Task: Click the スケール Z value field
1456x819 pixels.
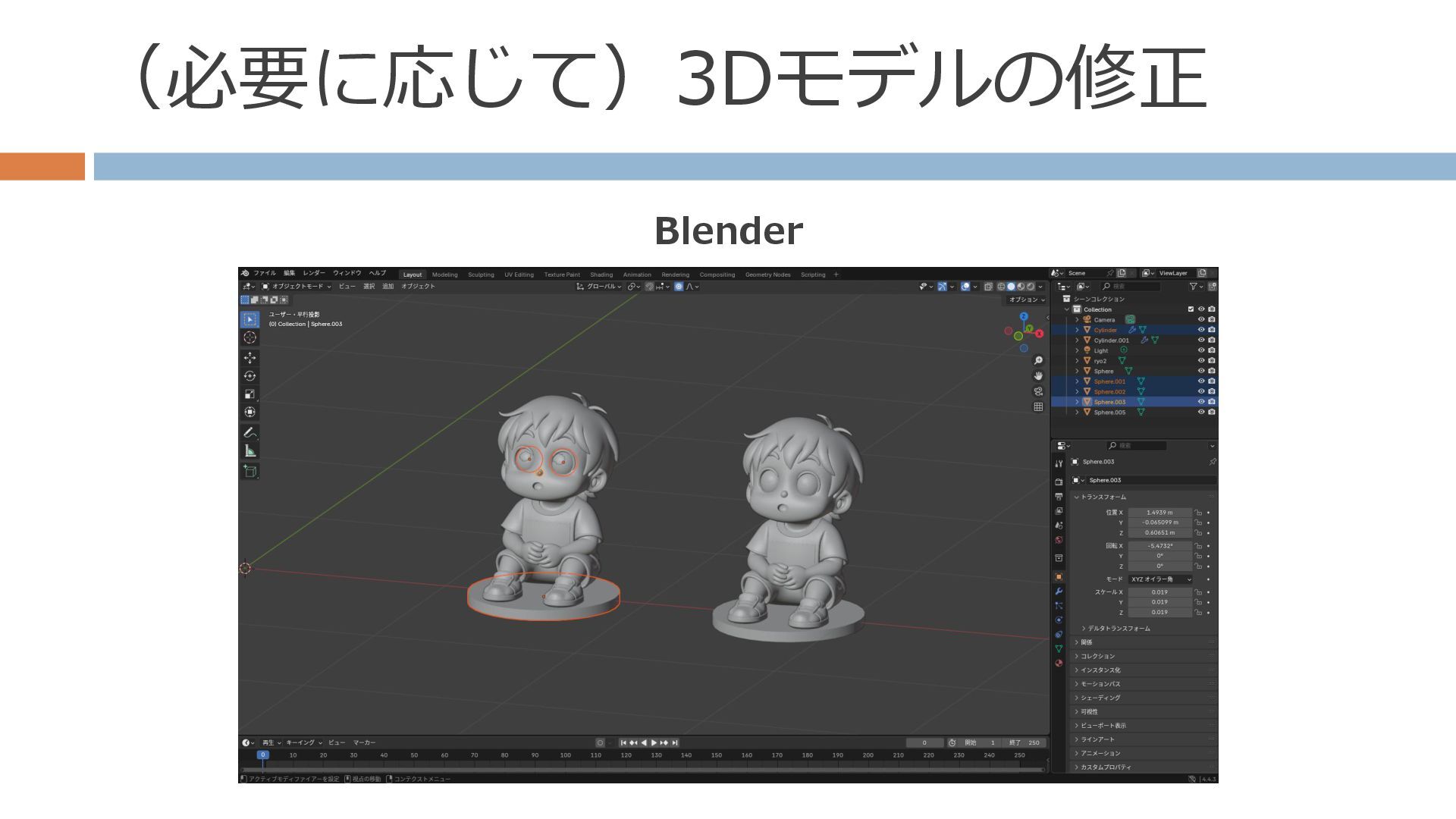Action: (1159, 613)
